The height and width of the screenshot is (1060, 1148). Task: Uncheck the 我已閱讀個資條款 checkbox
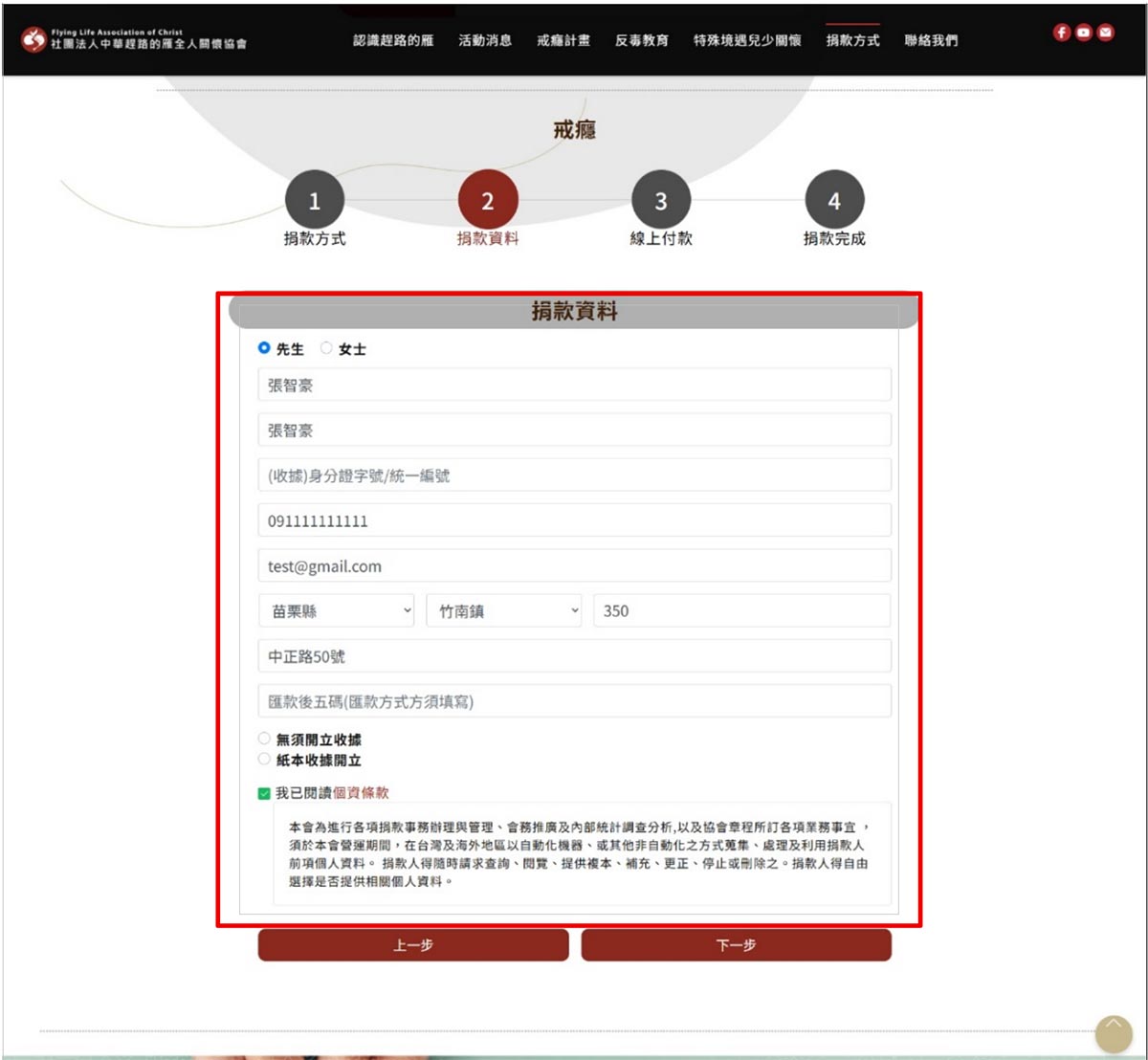265,793
